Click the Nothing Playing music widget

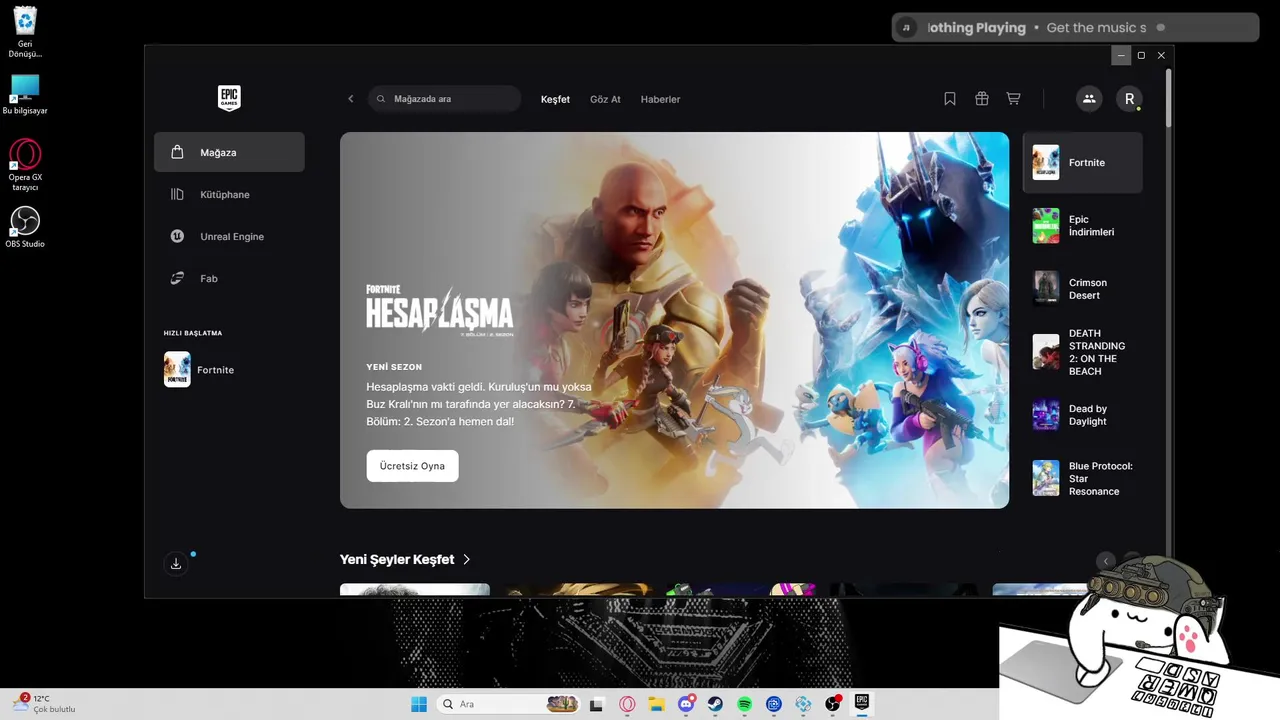tap(1075, 28)
